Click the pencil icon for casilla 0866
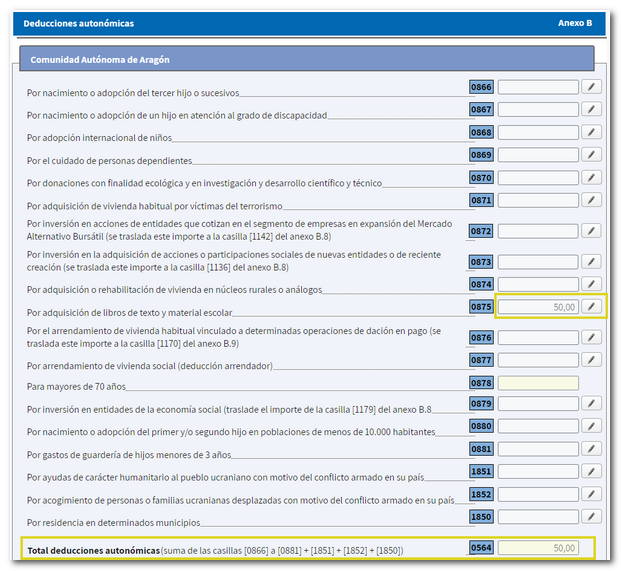This screenshot has width=621, height=571. click(592, 87)
